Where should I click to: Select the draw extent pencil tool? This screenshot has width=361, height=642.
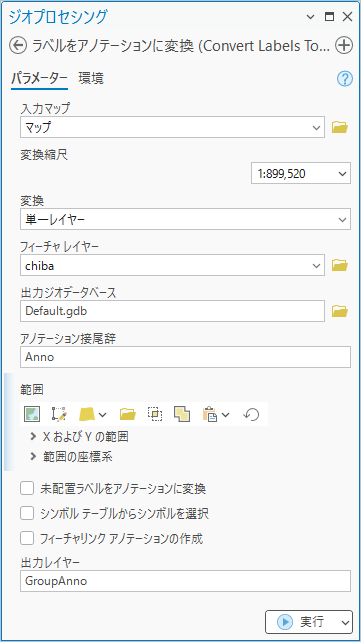(x=59, y=414)
